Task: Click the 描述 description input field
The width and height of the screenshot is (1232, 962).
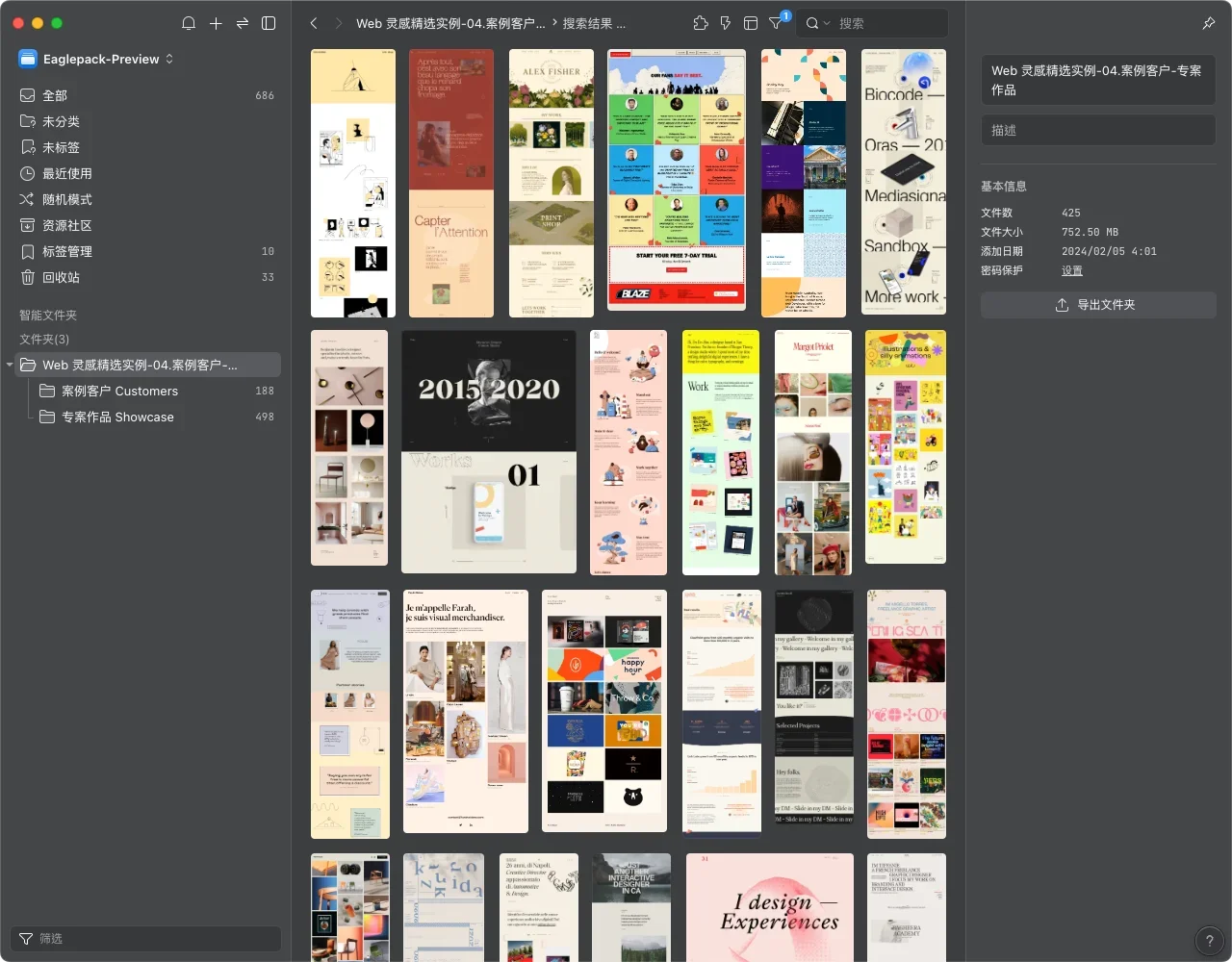Action: 1098,130
